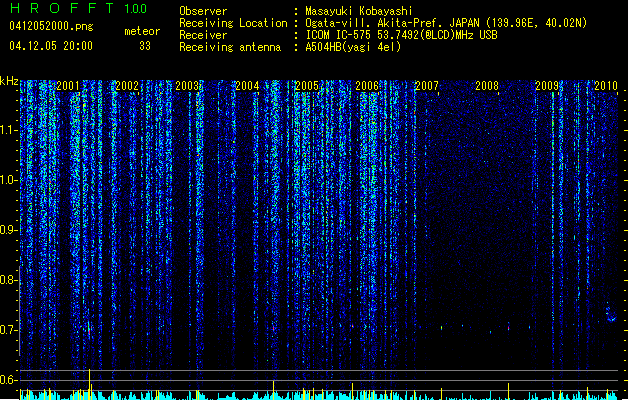629x400 pixels.
Task: Click the Receiving Location label
Action: click(233, 23)
